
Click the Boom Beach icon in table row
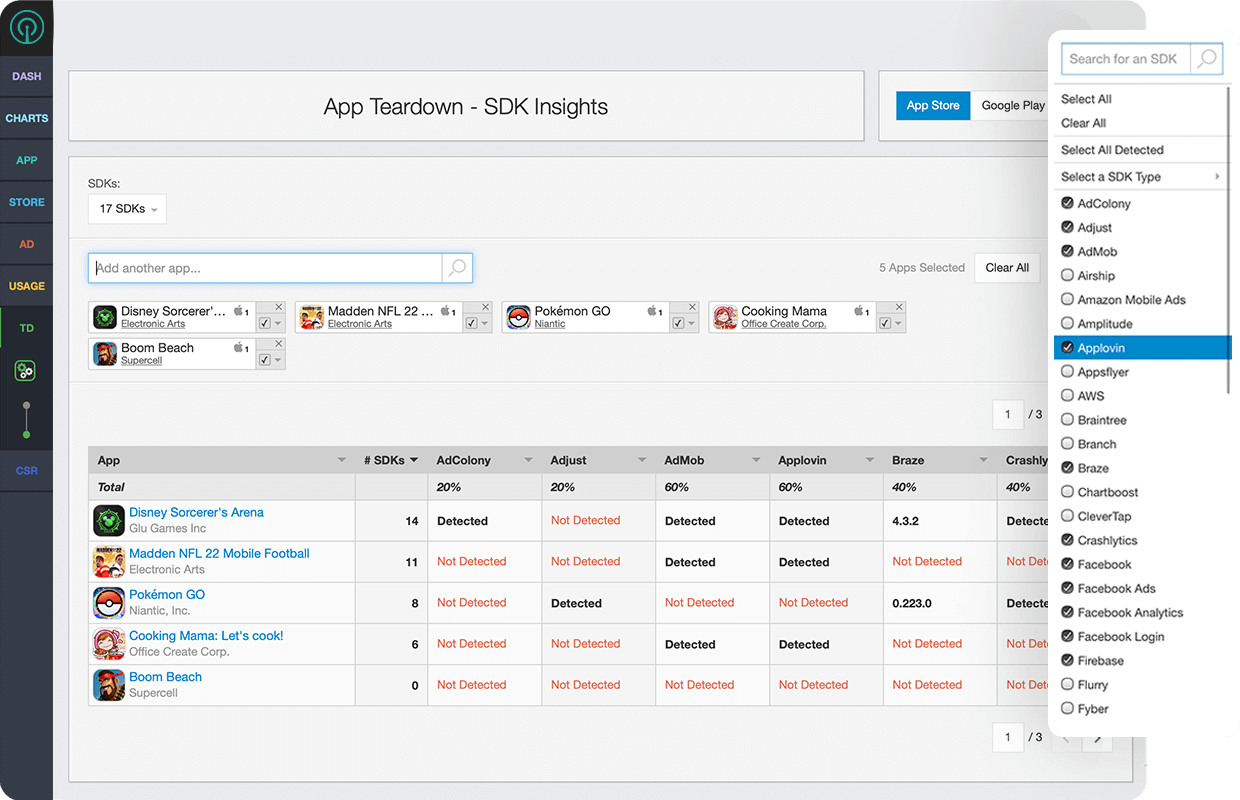point(108,685)
